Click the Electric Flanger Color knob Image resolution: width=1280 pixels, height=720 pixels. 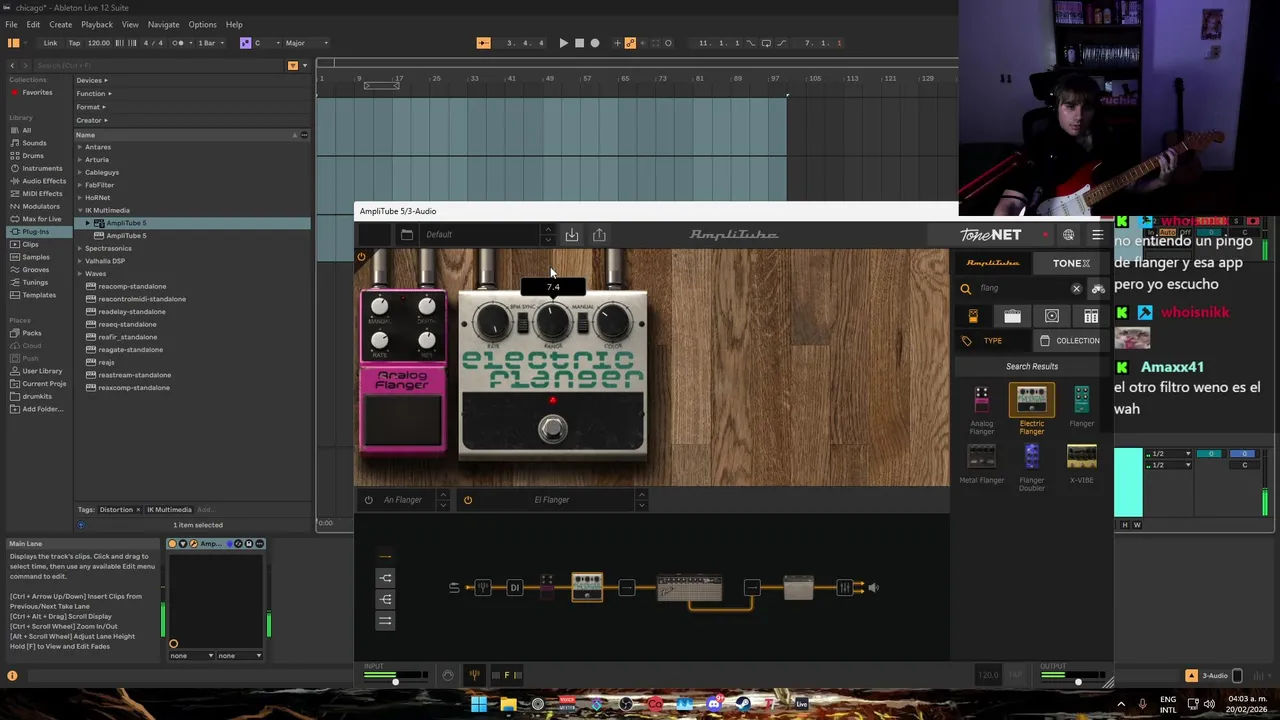613,322
